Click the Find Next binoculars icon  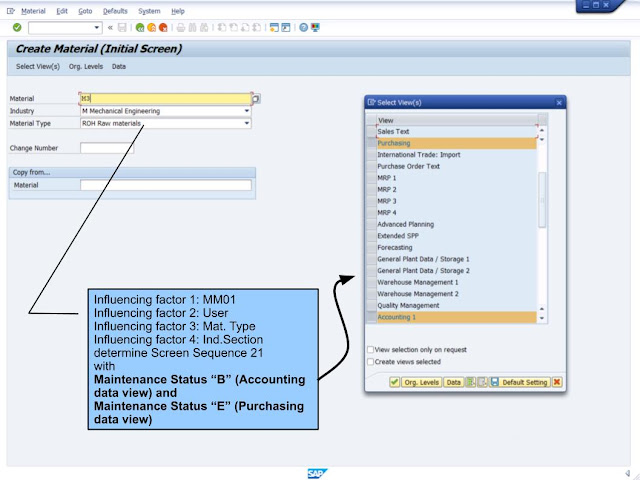[x=204, y=27]
